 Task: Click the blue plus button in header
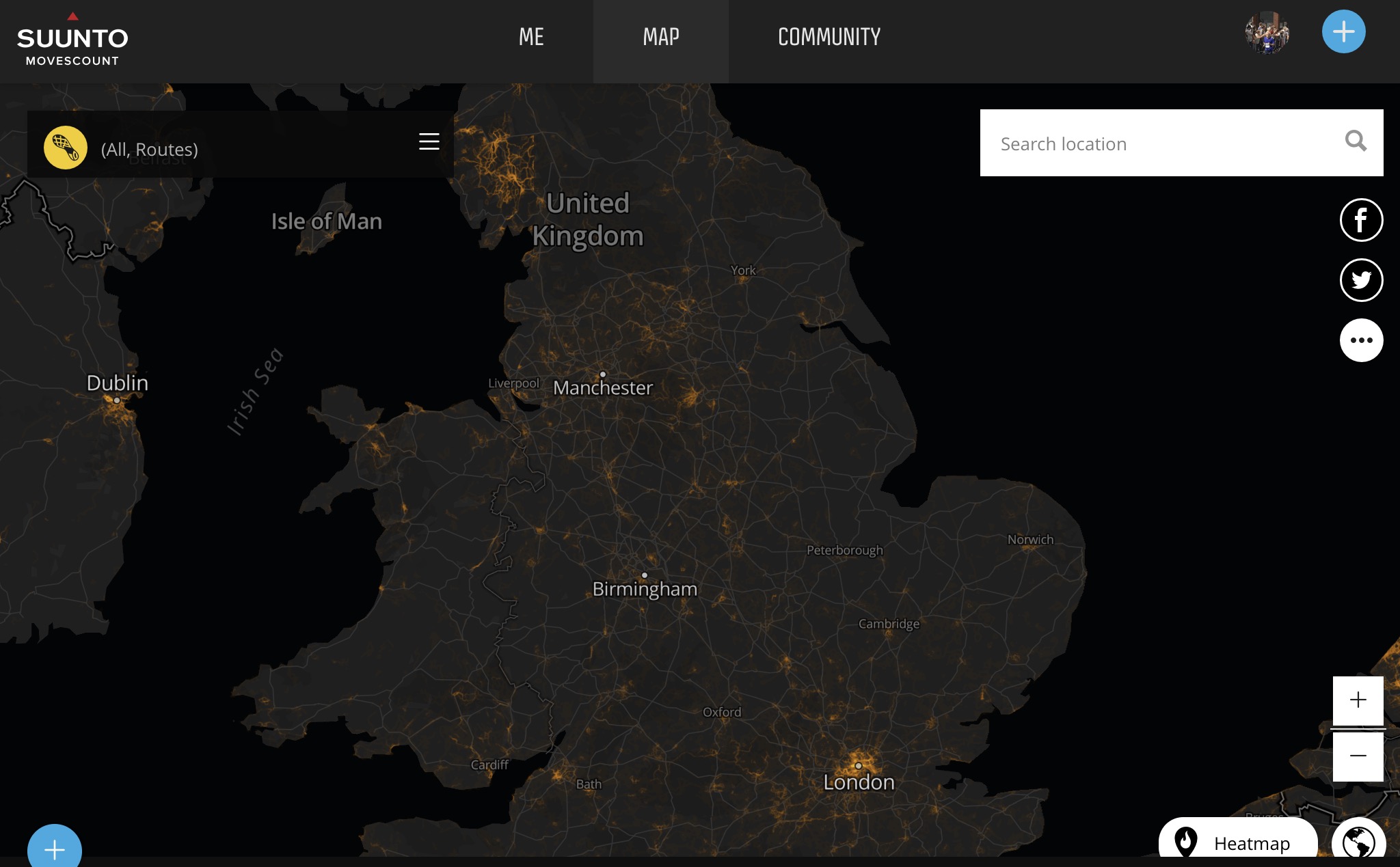tap(1343, 32)
